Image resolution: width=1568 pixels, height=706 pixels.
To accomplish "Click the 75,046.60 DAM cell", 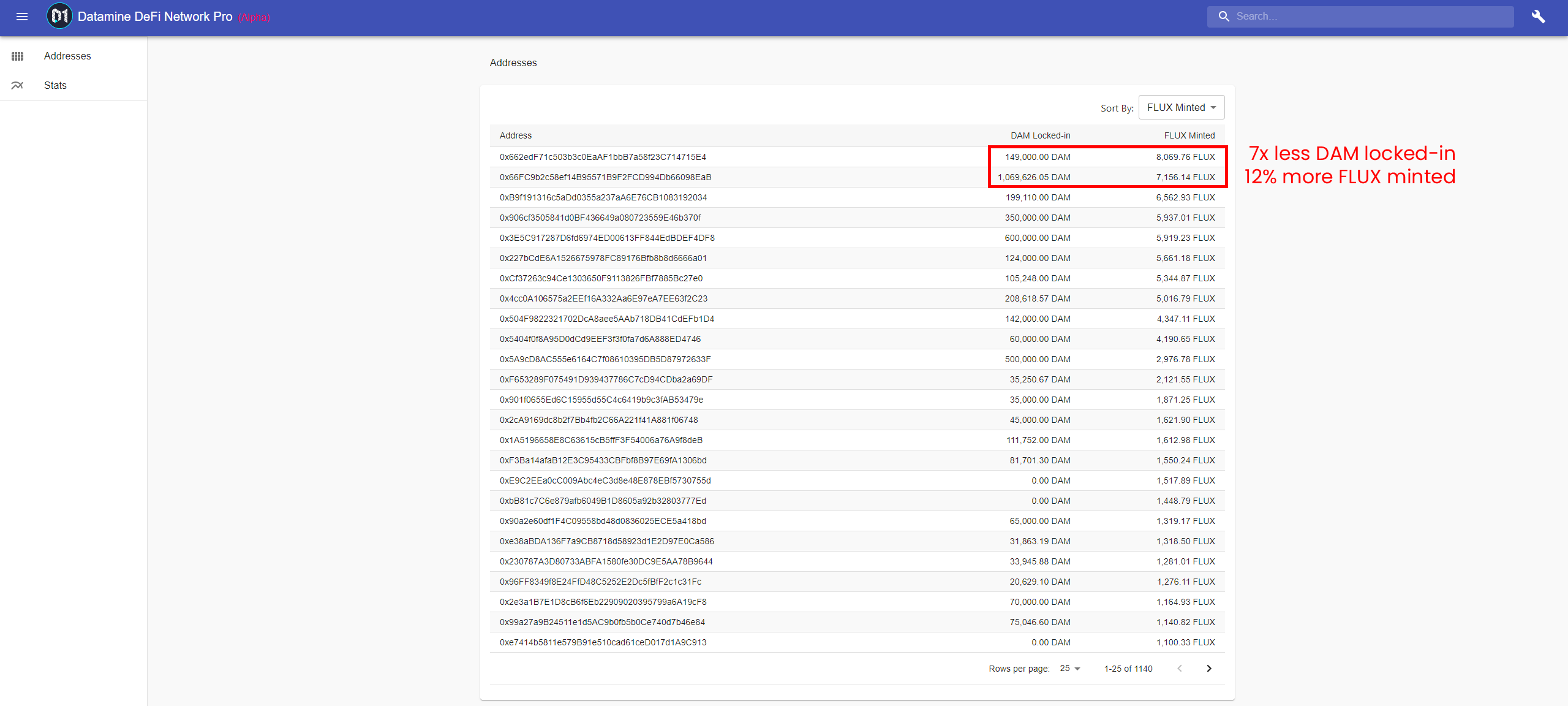I will 1040,622.
